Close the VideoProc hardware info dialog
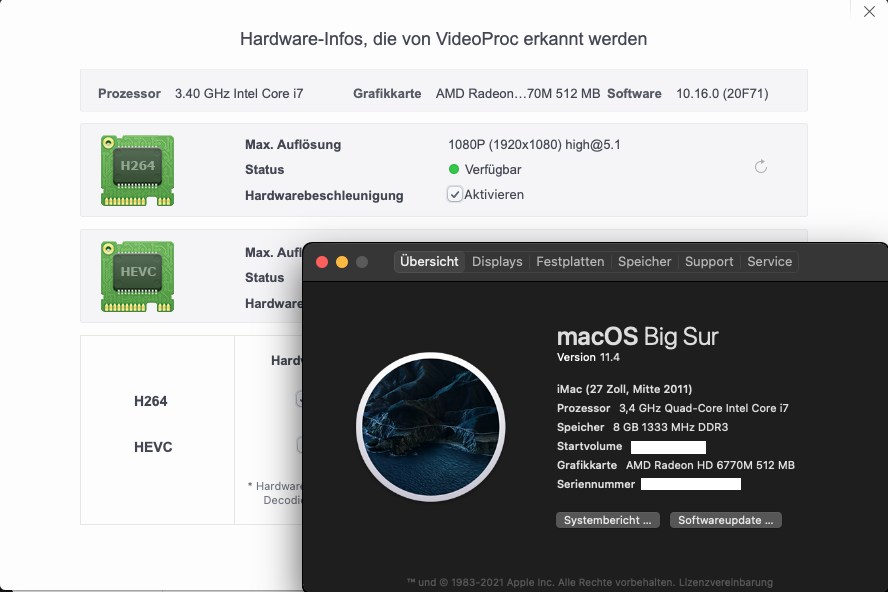This screenshot has width=888, height=592. click(x=869, y=11)
